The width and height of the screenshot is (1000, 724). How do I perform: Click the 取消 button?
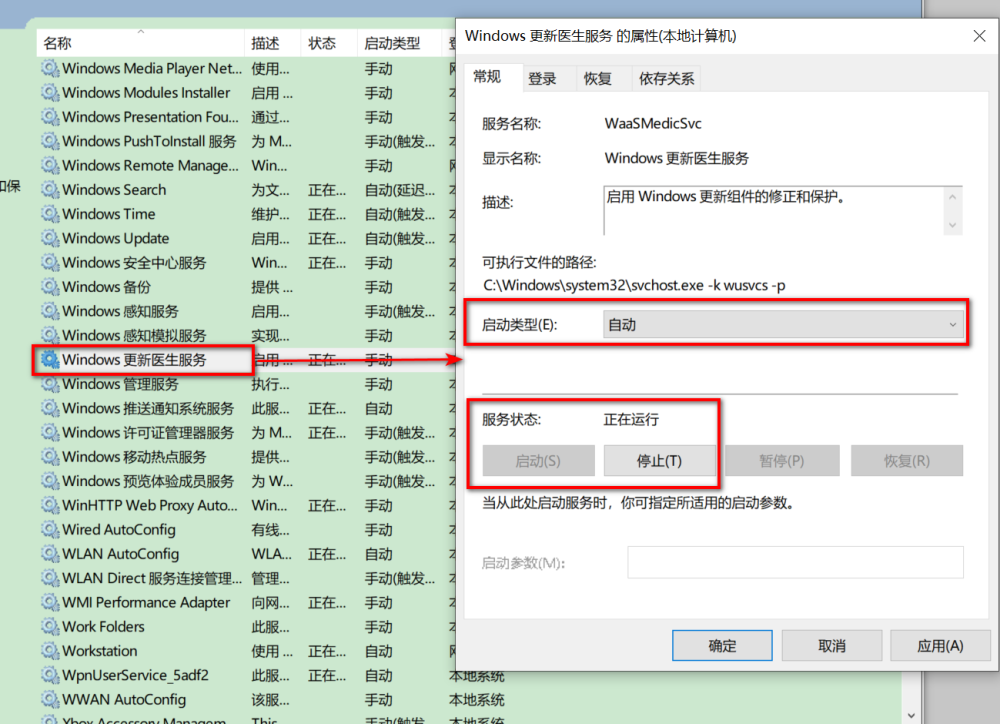point(832,646)
